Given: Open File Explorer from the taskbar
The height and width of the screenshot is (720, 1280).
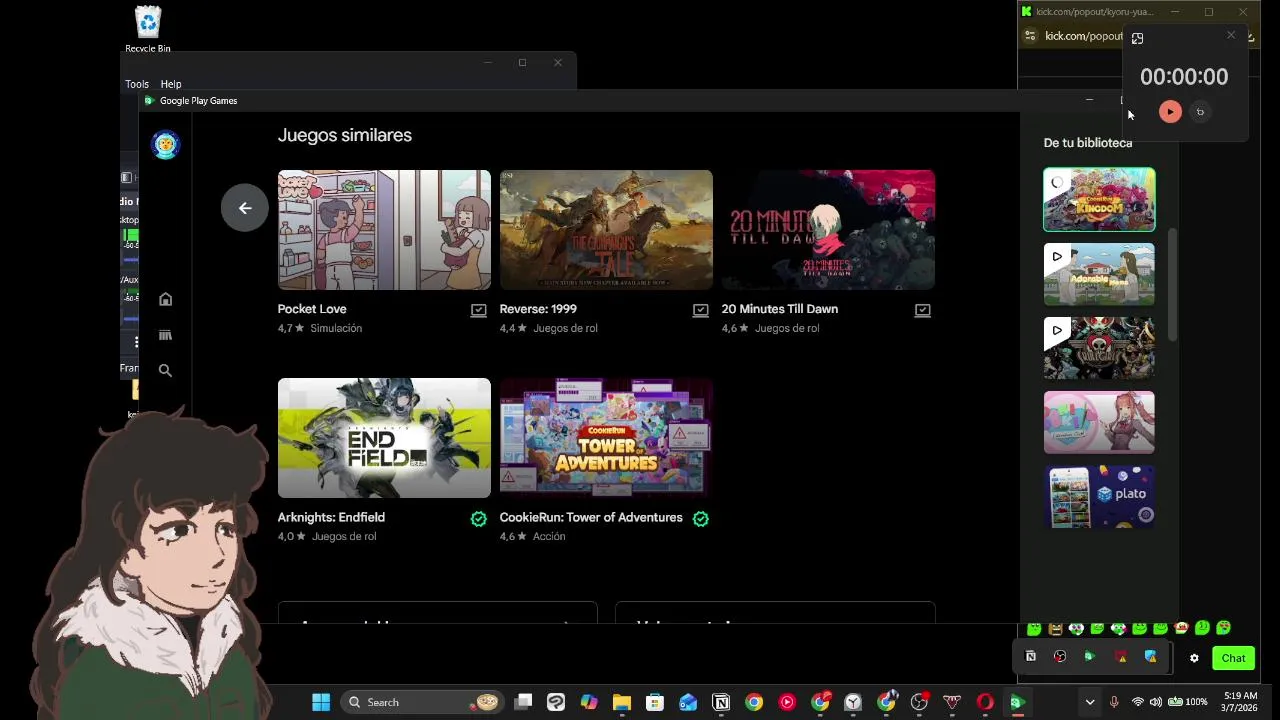Looking at the screenshot, I should (x=622, y=702).
